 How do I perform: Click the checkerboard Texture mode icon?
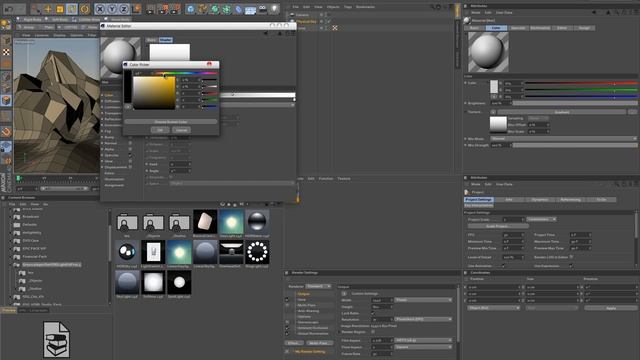(x=6, y=52)
